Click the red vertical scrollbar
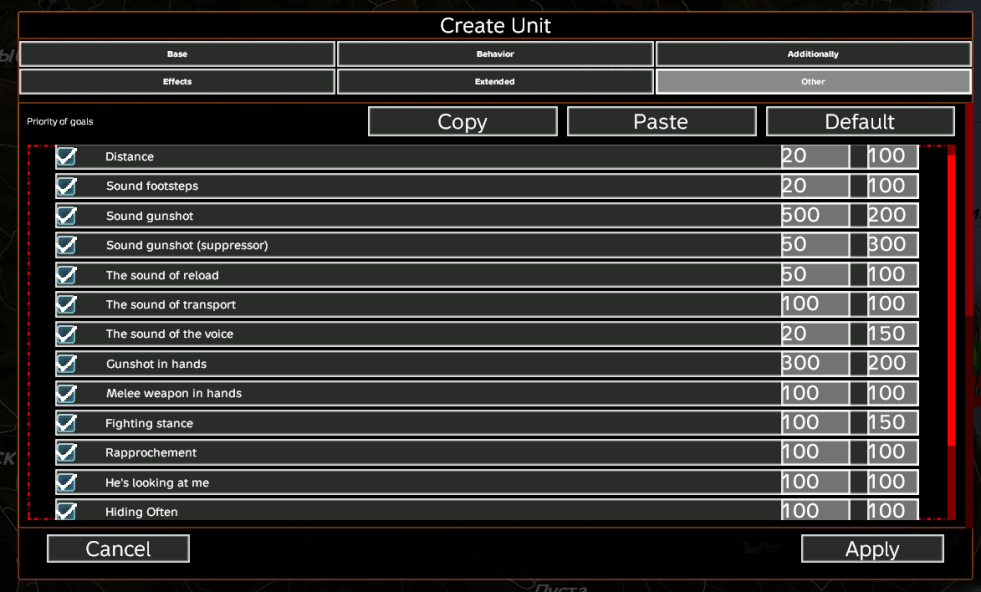981x592 pixels. (951, 300)
